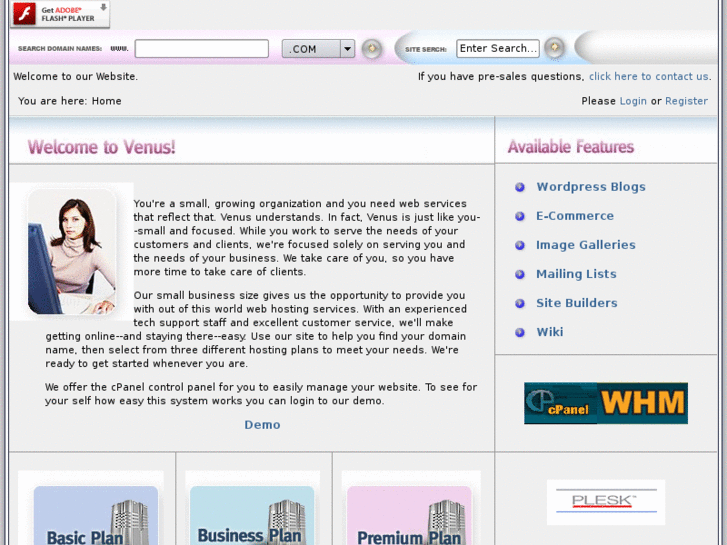Click the bullet icon beside Mailing Lists
This screenshot has height=545, width=727.
[520, 275]
